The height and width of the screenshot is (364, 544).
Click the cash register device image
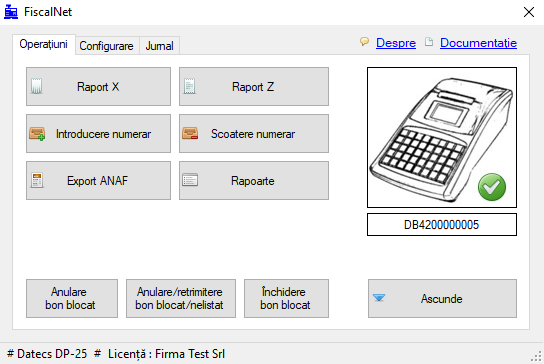pos(442,137)
